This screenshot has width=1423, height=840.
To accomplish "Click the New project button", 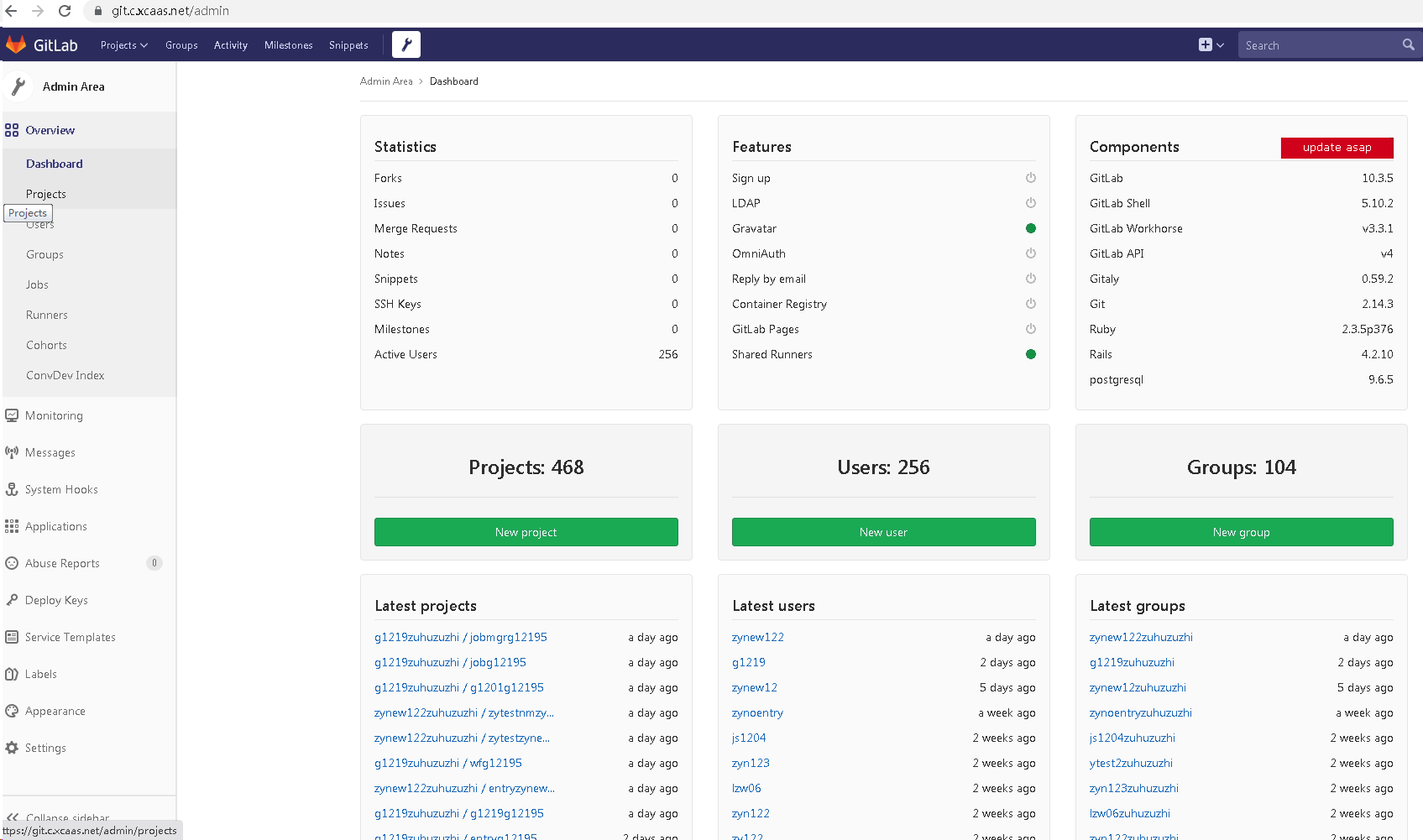I will point(526,532).
